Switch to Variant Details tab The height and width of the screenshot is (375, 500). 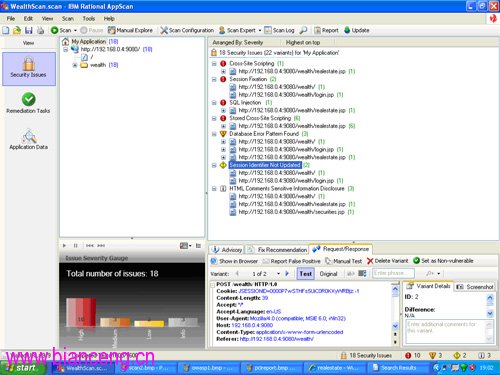pos(428,286)
